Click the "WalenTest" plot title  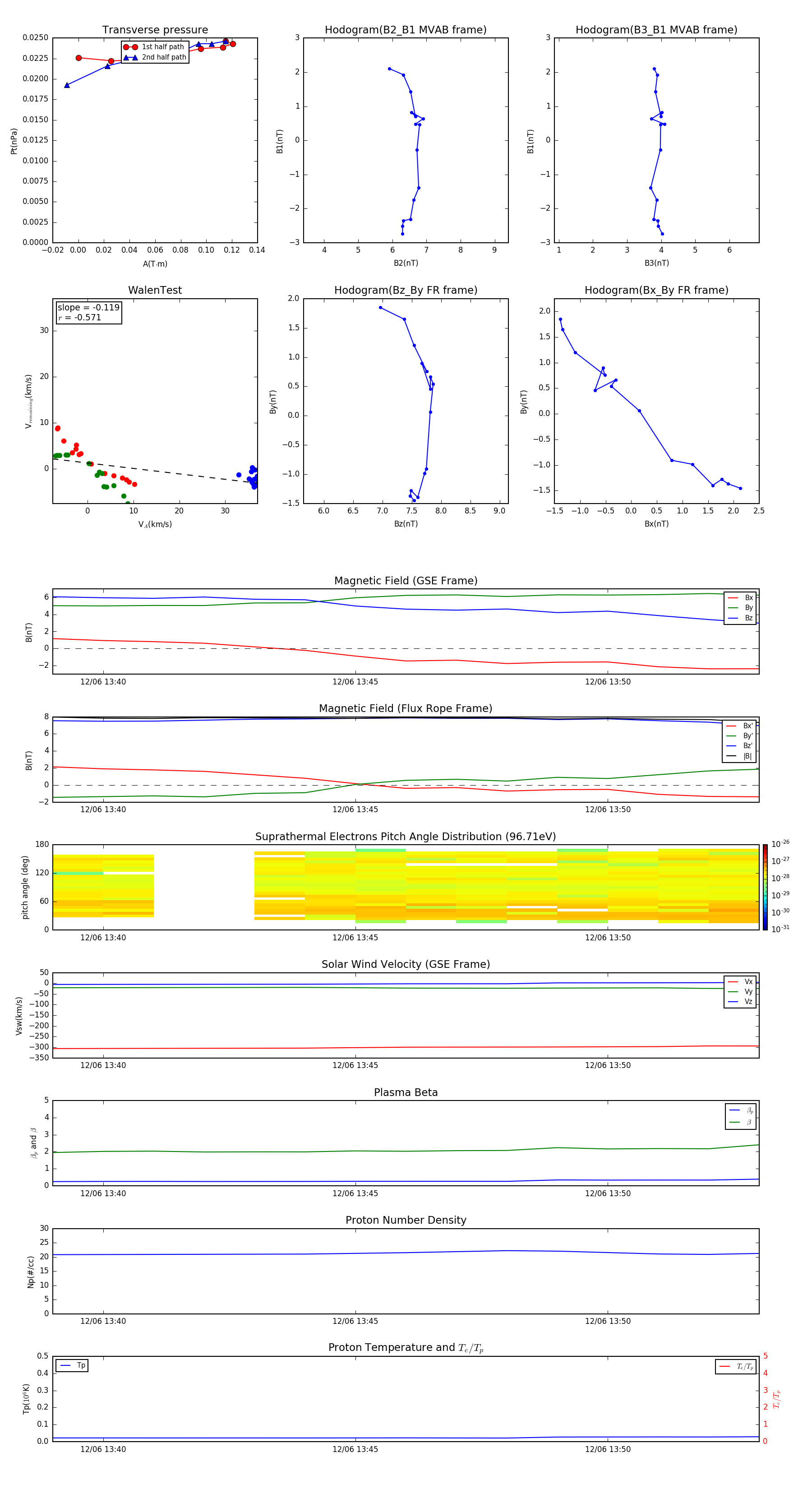tap(155, 290)
